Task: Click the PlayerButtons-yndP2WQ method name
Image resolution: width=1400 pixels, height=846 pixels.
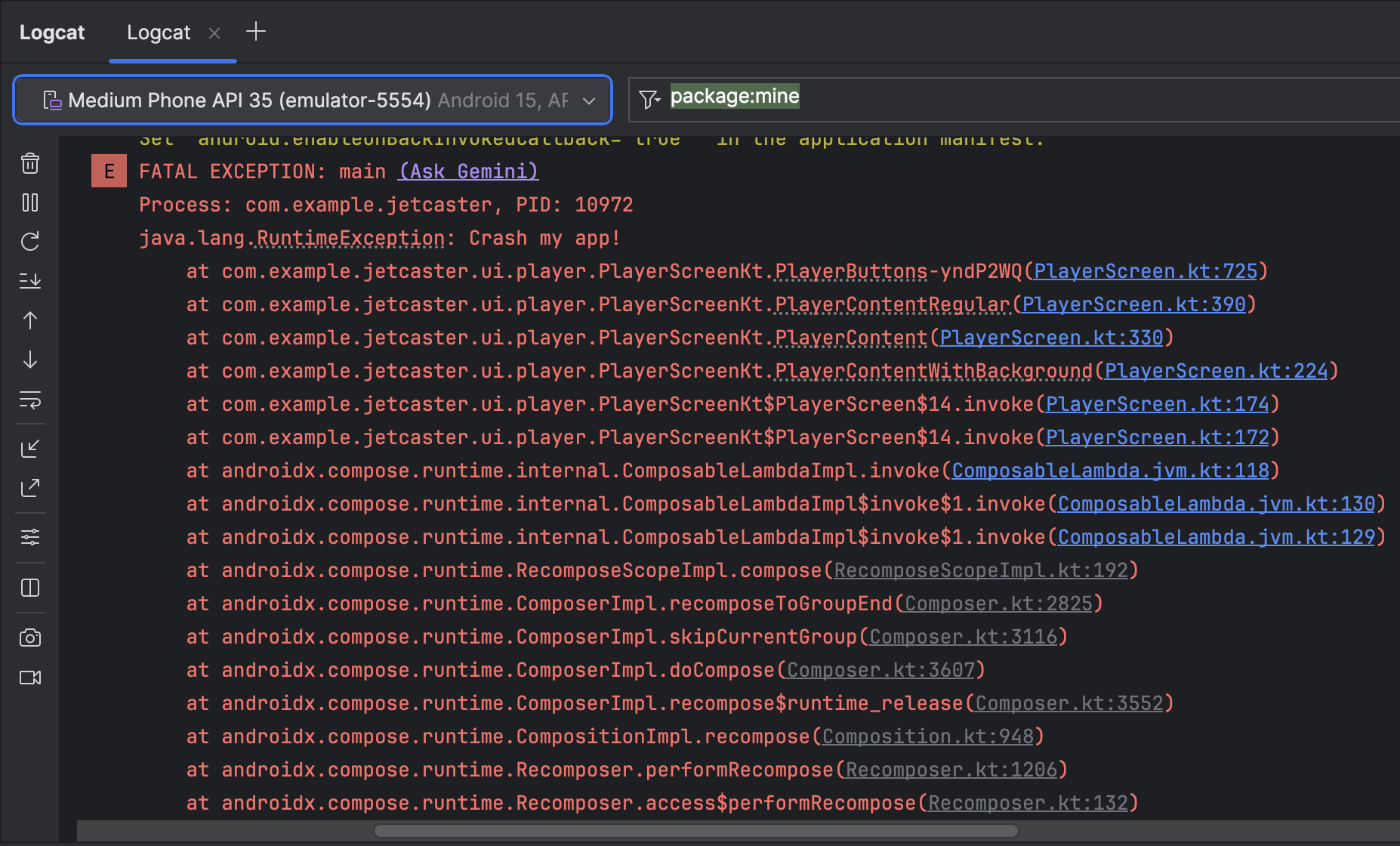Action: pos(898,271)
